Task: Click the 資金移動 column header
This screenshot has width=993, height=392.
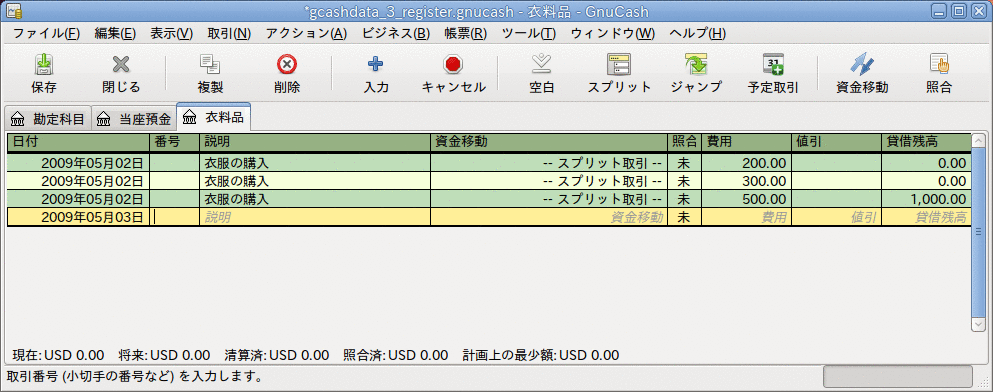Action: [x=548, y=142]
